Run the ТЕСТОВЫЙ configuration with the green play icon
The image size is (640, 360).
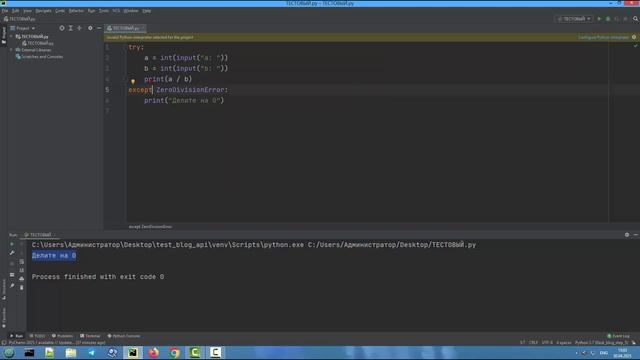[x=599, y=19]
